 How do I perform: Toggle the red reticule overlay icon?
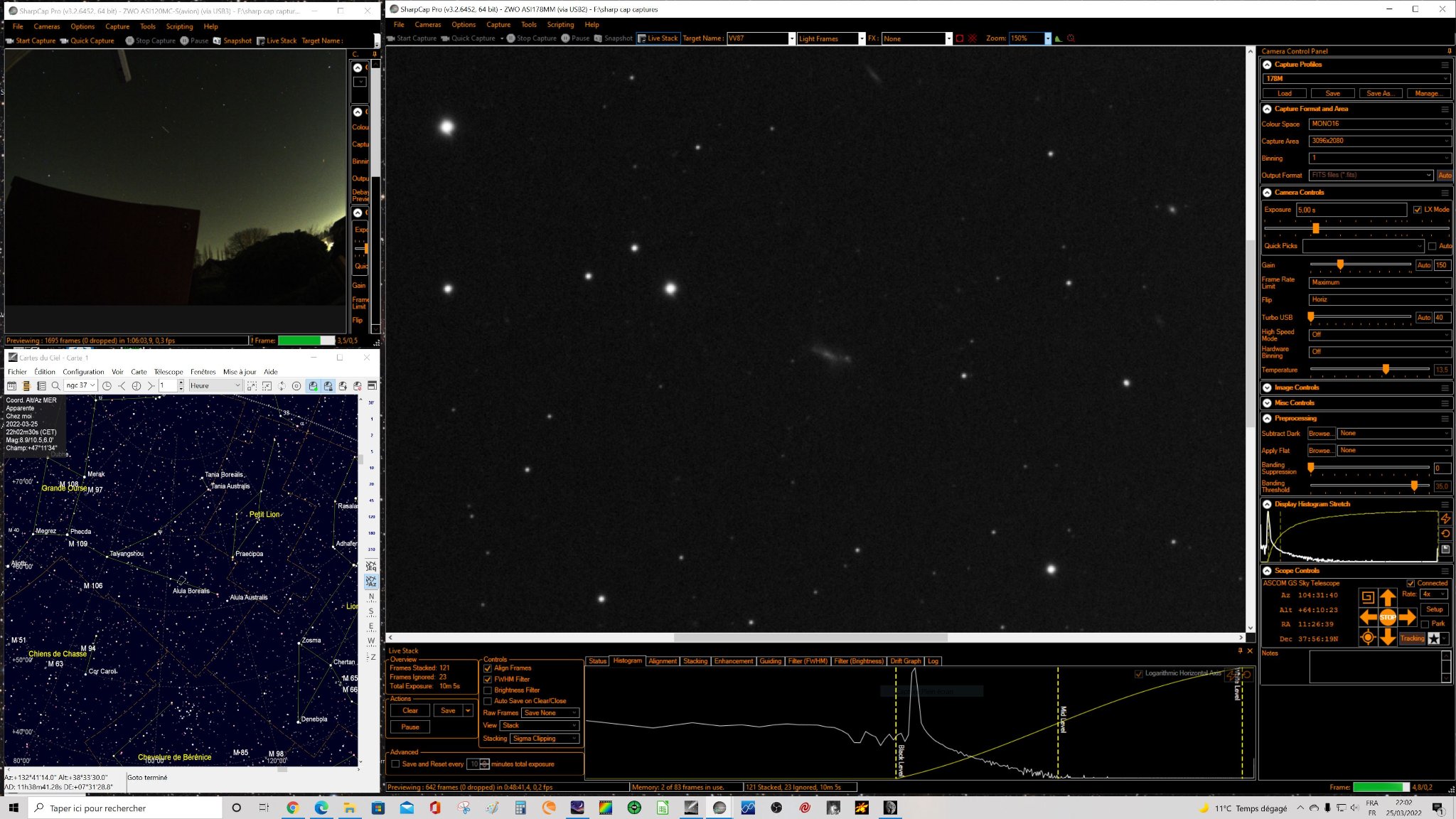[x=973, y=38]
